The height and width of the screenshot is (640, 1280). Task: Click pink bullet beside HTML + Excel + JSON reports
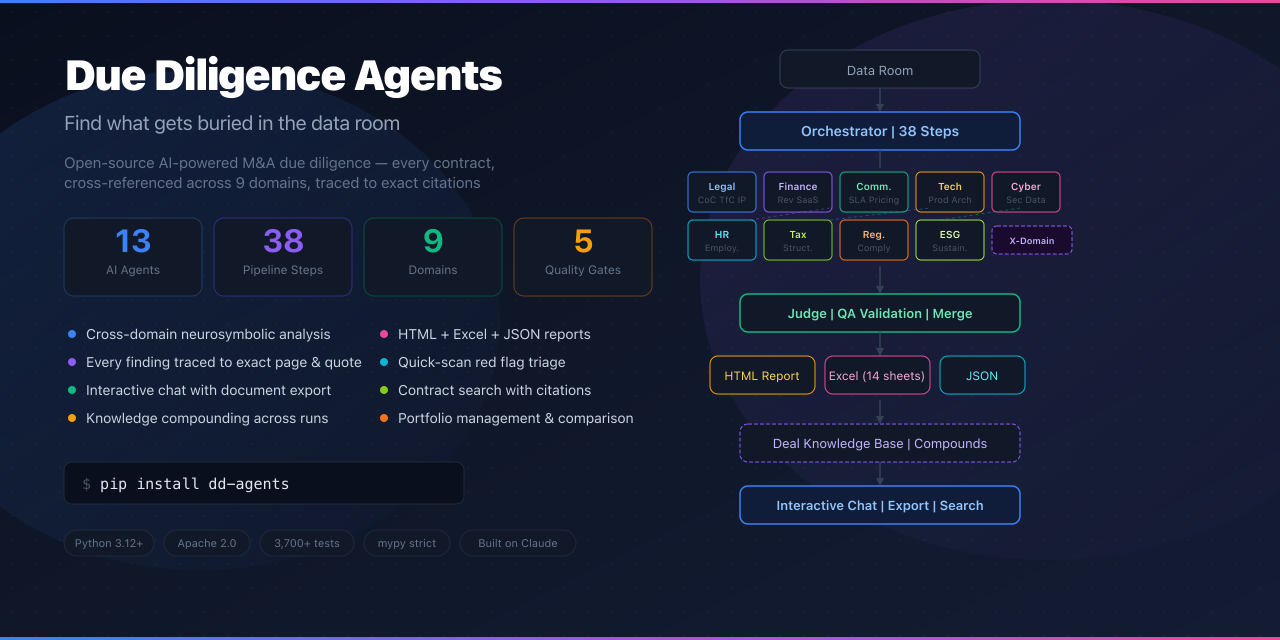pyautogui.click(x=384, y=334)
